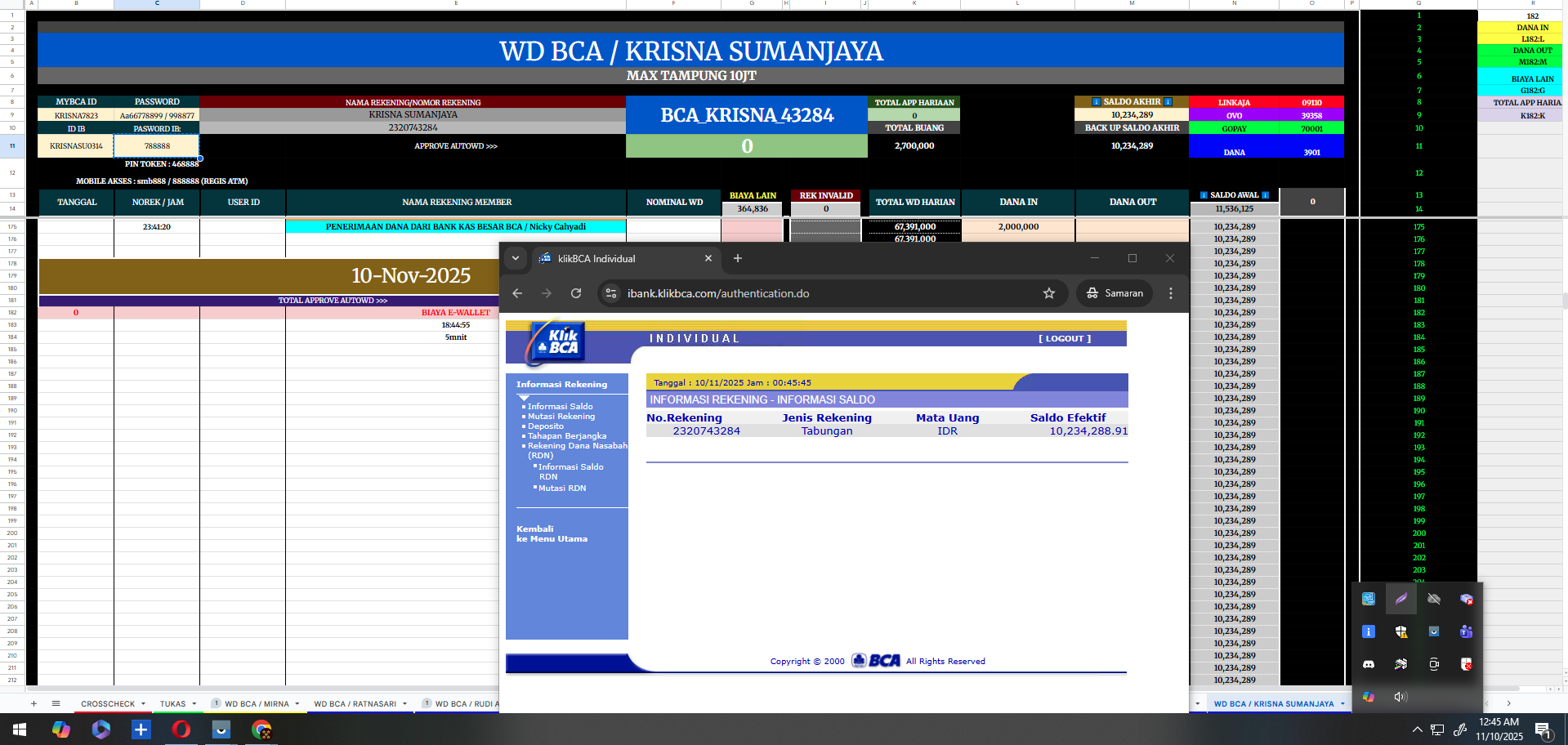The width and height of the screenshot is (1568, 745).
Task: Close the klikBCA Individual tab
Action: pos(708,258)
